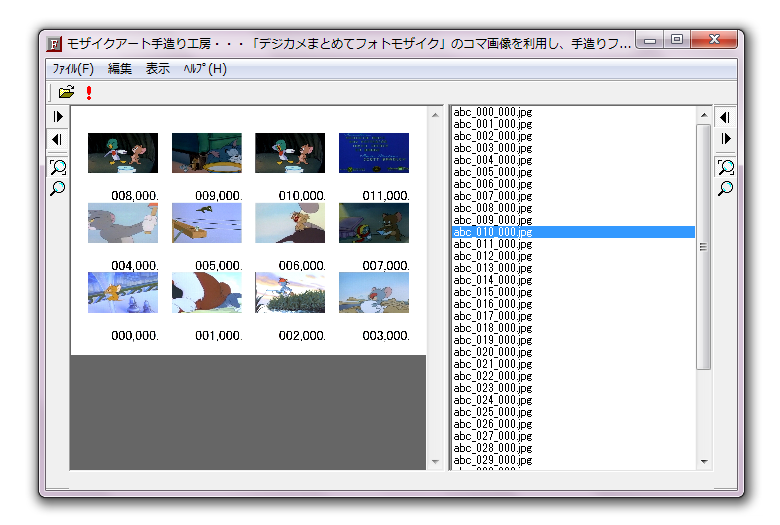
Task: Select thumbnail labeled 004,000
Action: [123, 223]
